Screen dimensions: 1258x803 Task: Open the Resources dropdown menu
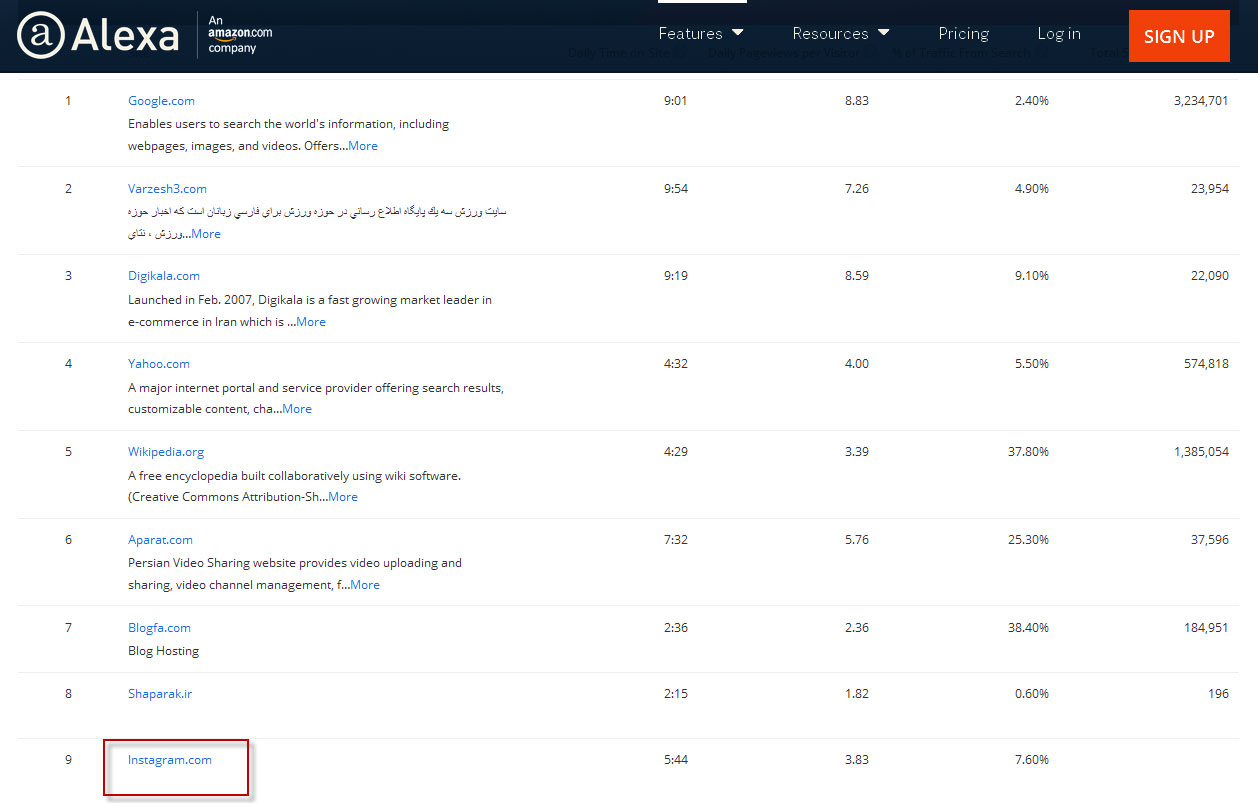[841, 34]
